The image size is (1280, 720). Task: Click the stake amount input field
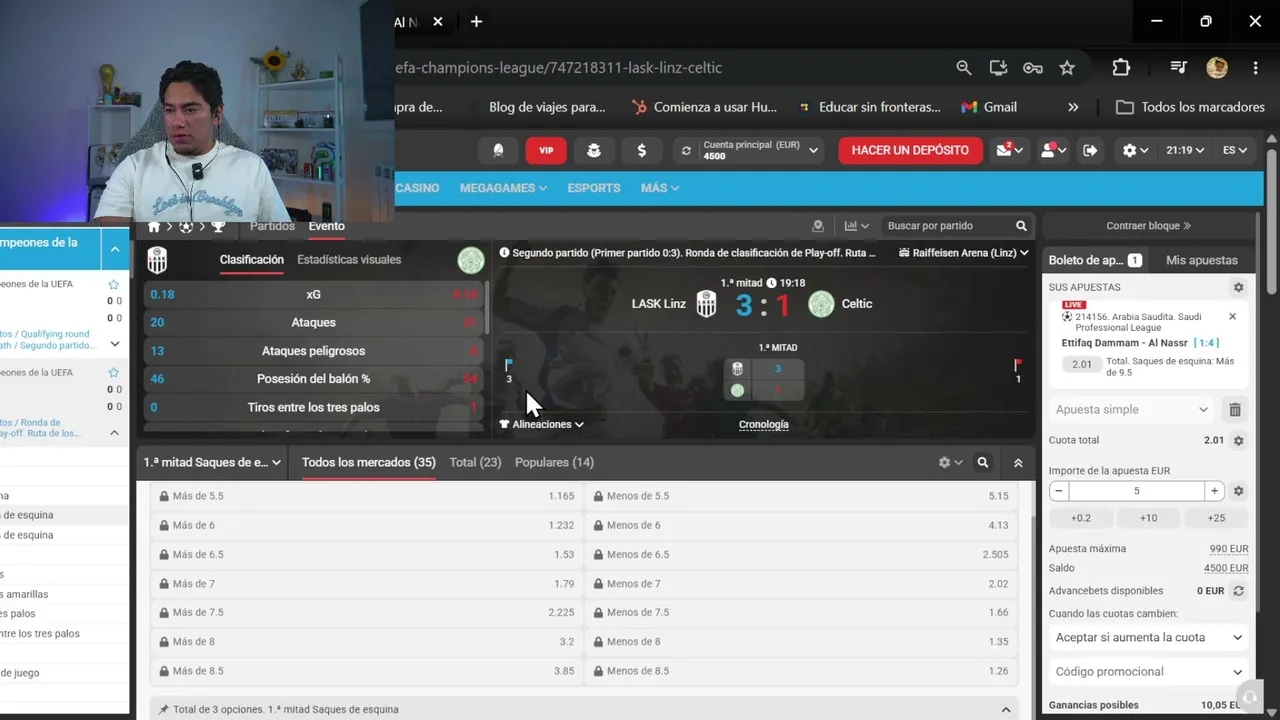click(x=1136, y=491)
